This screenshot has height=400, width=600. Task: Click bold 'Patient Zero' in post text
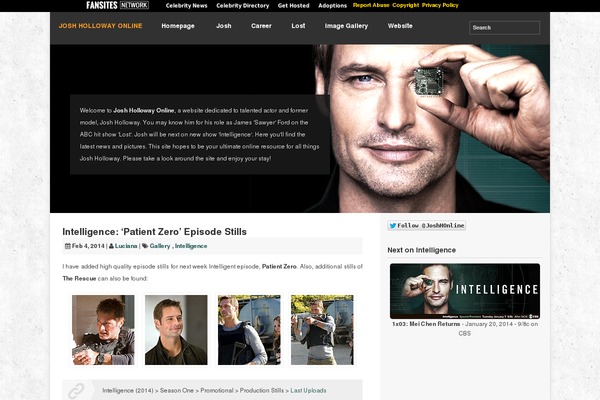(x=279, y=266)
